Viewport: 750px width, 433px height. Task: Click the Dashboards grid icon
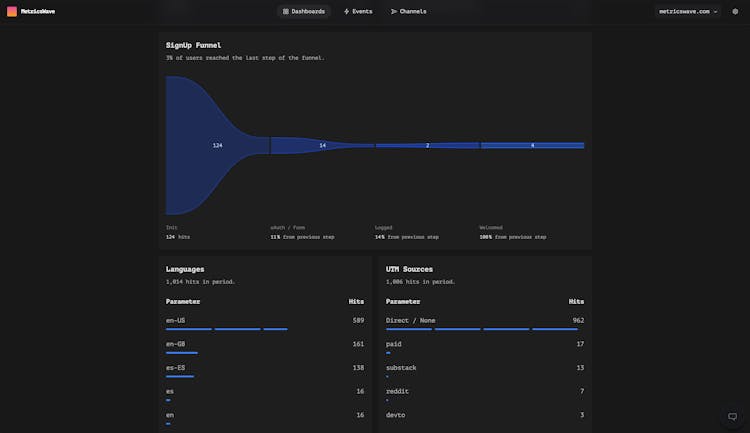286,11
